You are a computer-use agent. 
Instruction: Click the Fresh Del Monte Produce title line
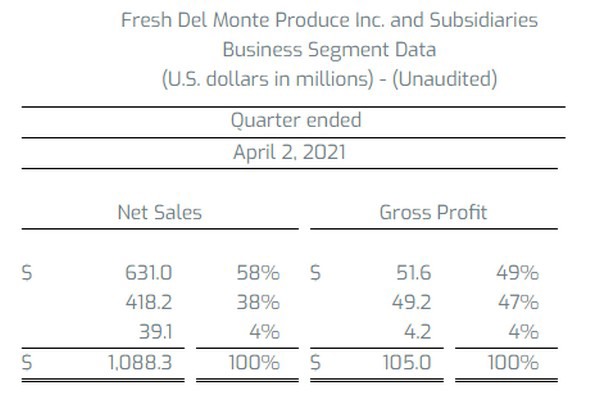tap(329, 20)
